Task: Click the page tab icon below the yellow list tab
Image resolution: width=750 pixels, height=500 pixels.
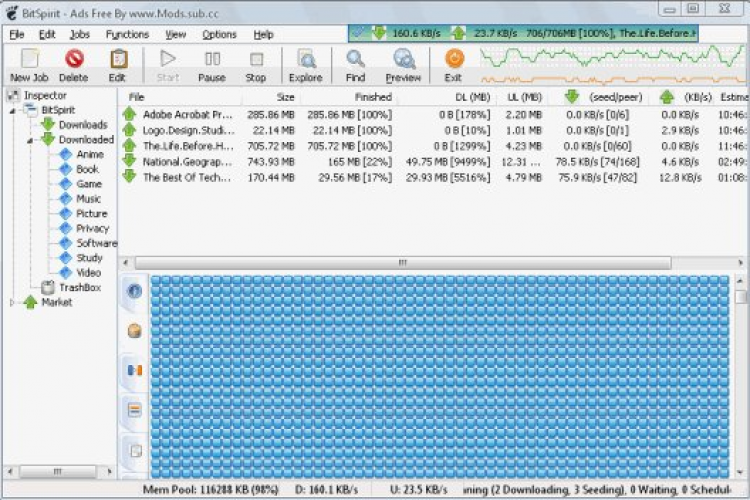Action: pyautogui.click(x=136, y=450)
